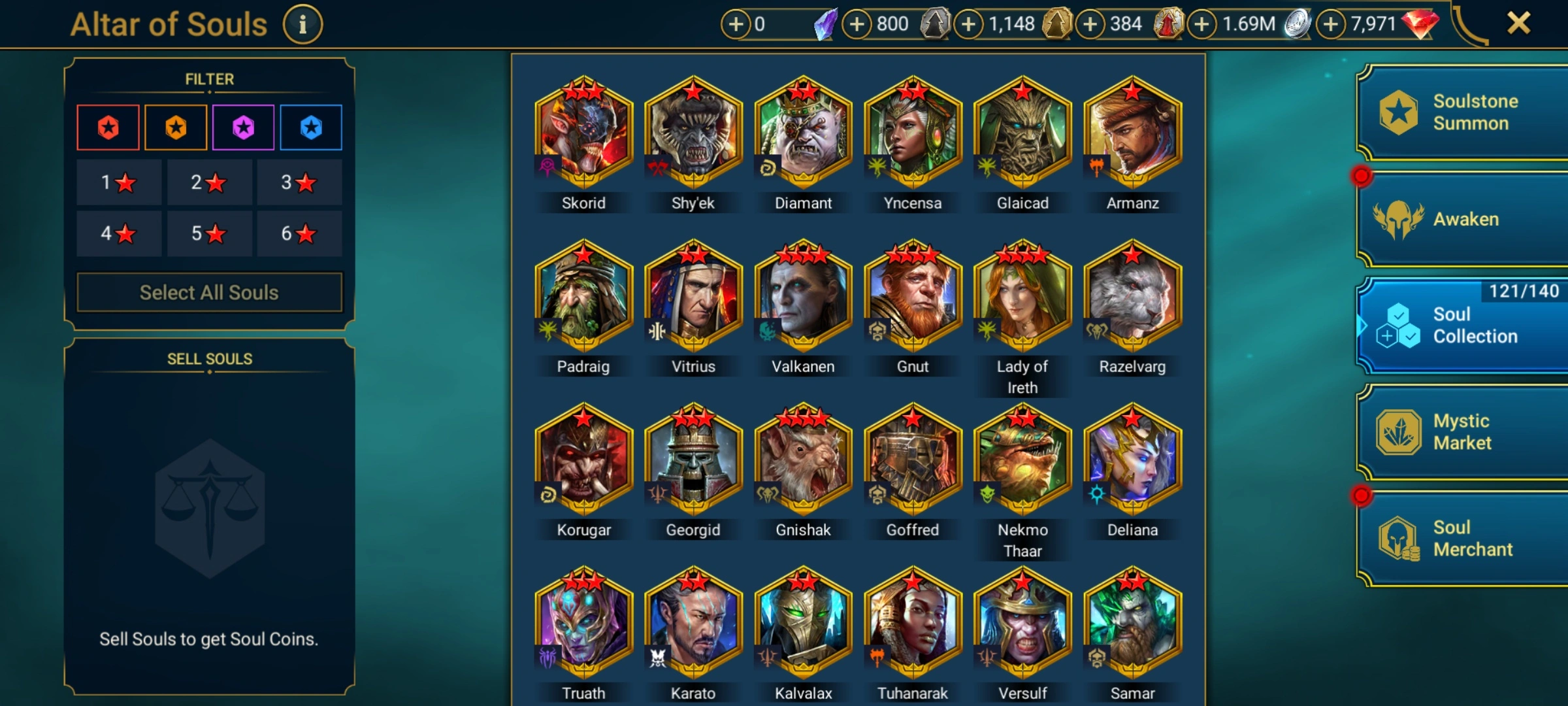The image size is (1568, 706).
Task: Toggle the blue rarity star filter
Action: pyautogui.click(x=311, y=127)
